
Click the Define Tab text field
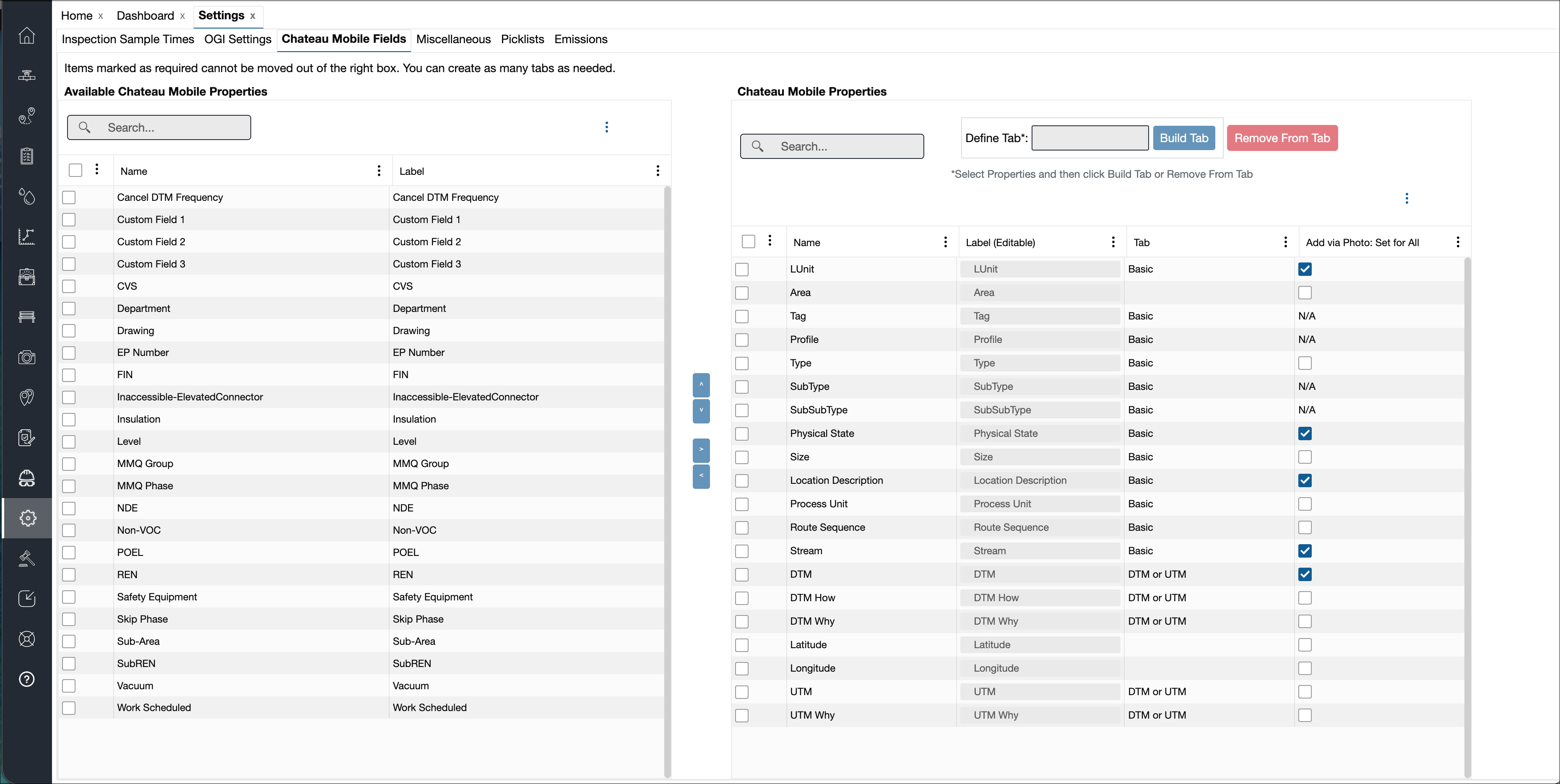1090,138
